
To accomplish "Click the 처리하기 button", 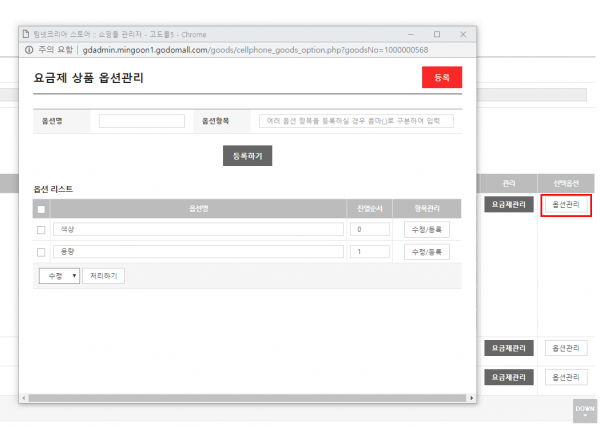I will point(104,275).
